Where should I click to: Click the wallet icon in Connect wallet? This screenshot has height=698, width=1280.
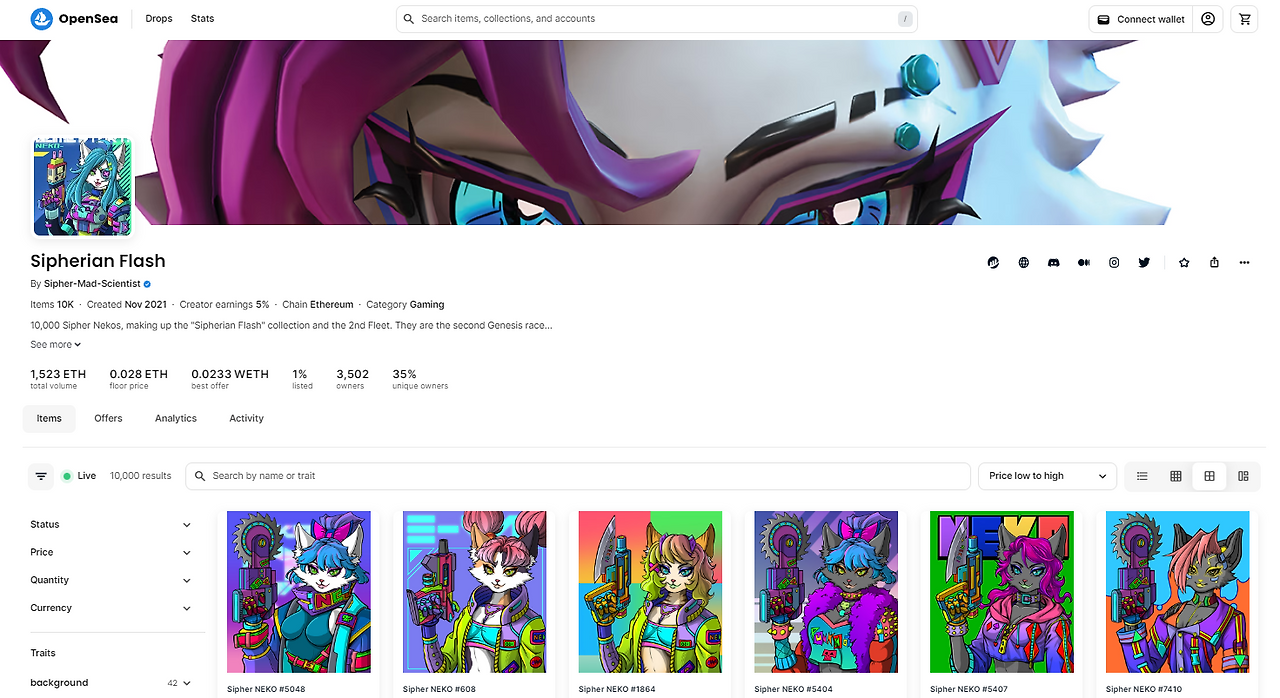1103,19
